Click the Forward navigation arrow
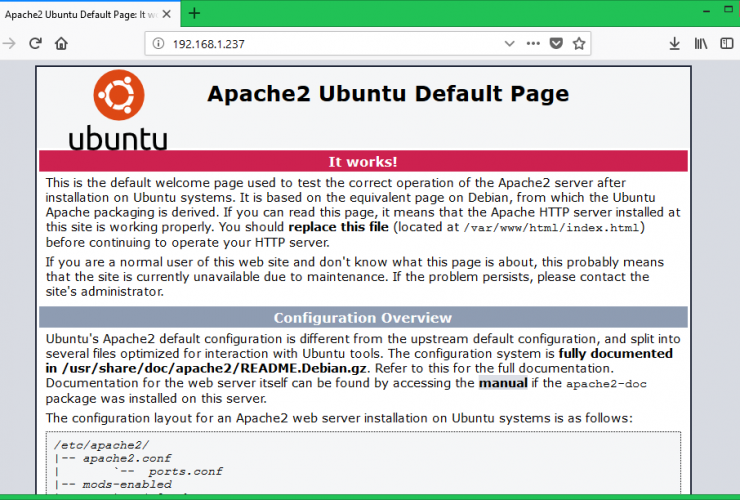 pyautogui.click(x=10, y=44)
